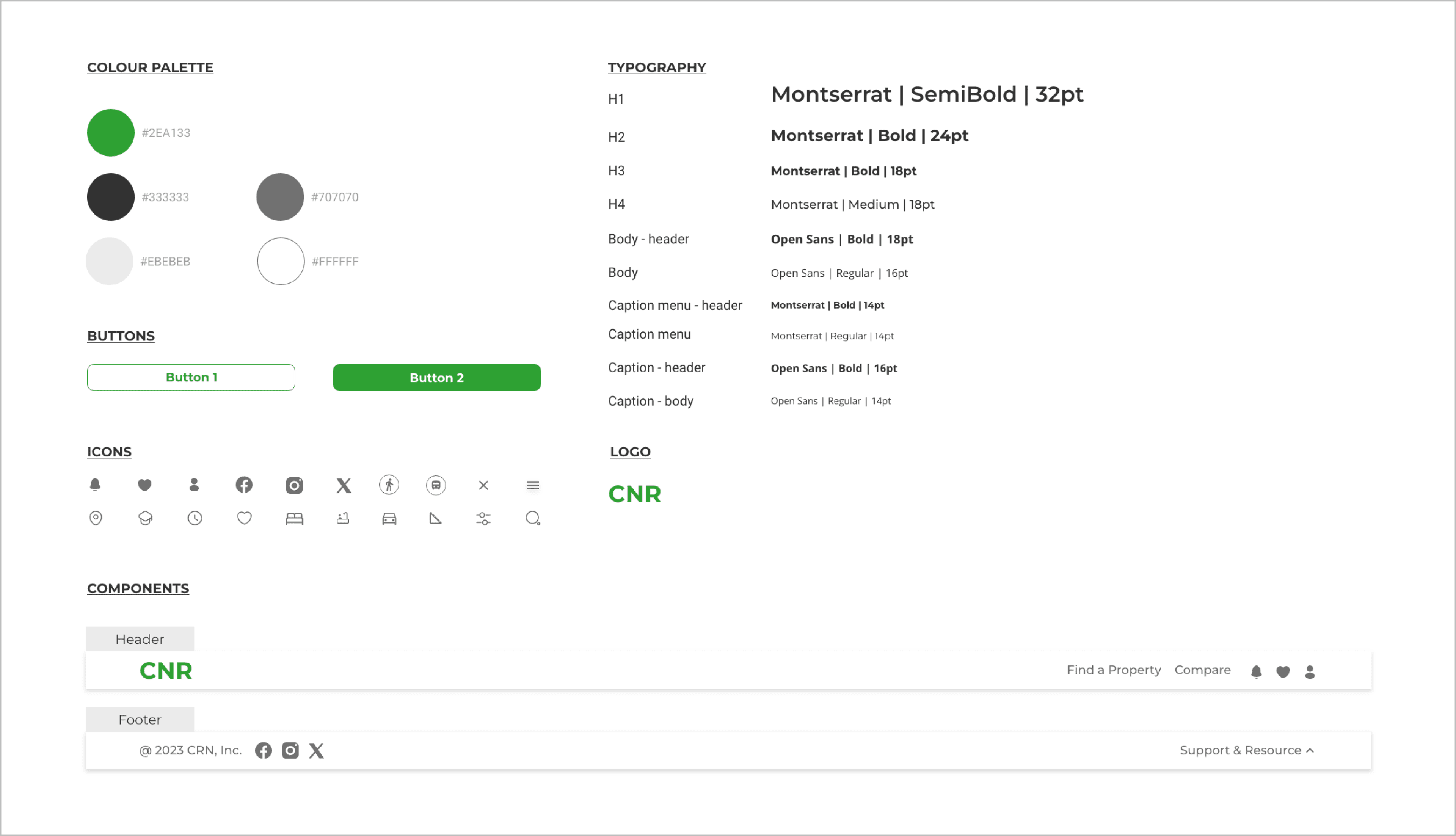Click the solid green Button 2
This screenshot has width=1456, height=836.
pos(437,377)
